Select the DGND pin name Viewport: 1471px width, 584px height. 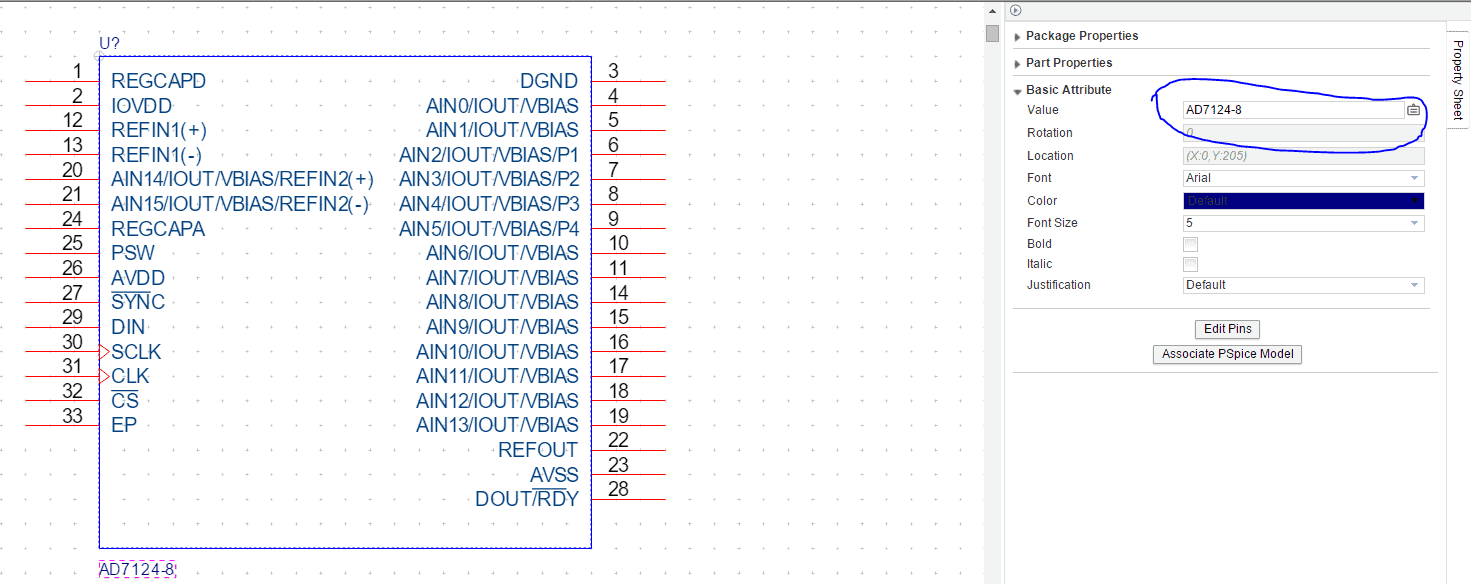[x=549, y=81]
